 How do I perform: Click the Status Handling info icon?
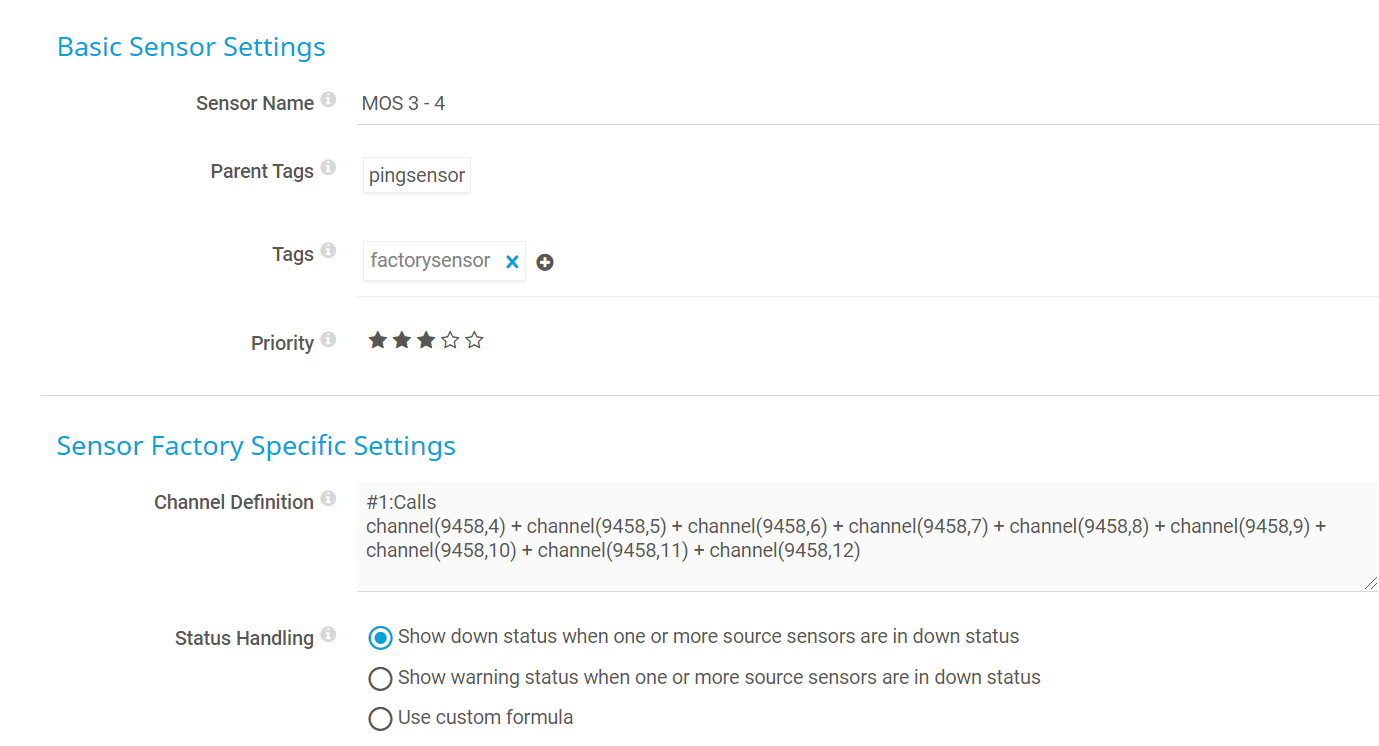[x=328, y=635]
